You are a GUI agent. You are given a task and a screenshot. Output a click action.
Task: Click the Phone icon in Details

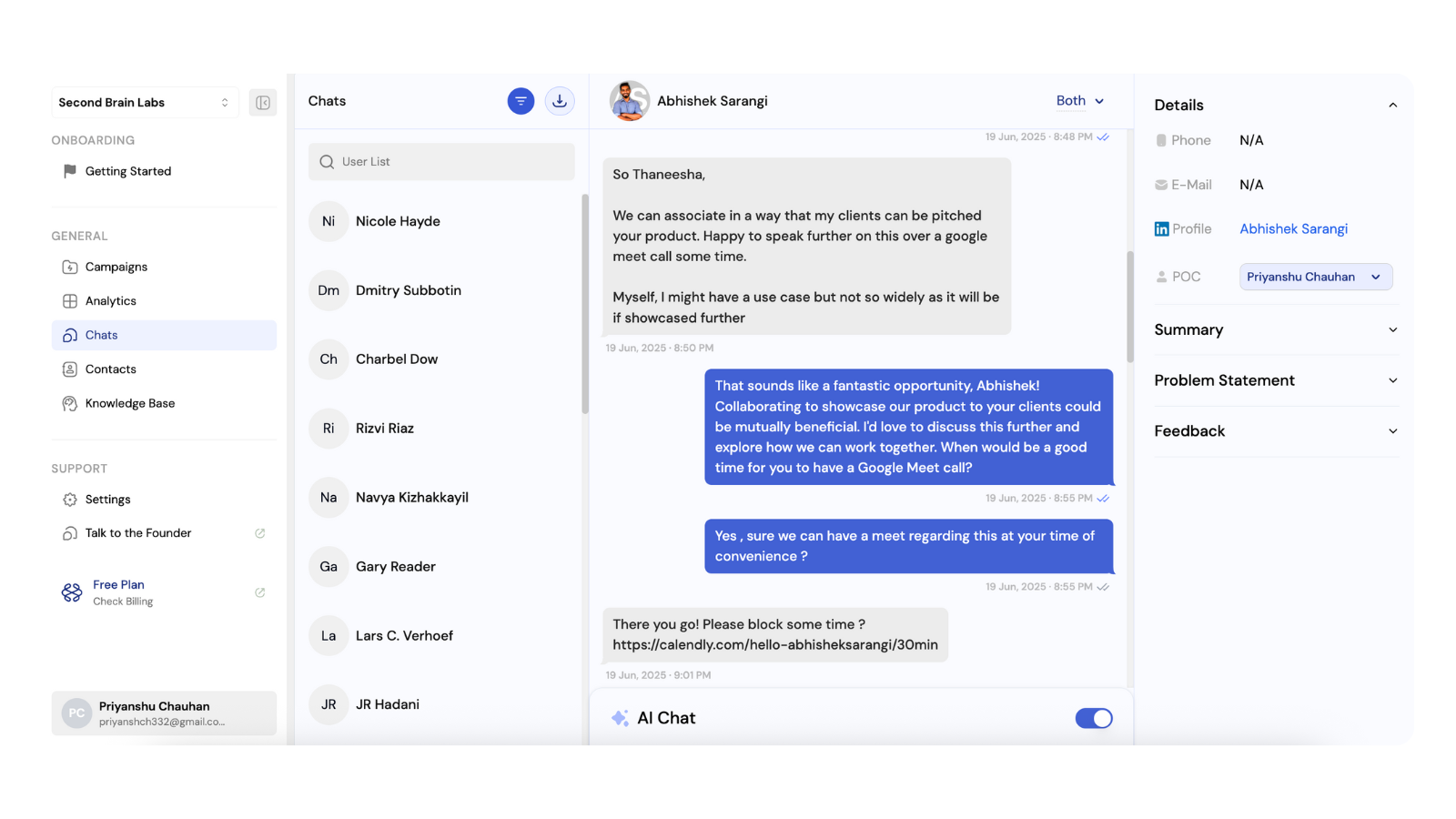pyautogui.click(x=1161, y=140)
